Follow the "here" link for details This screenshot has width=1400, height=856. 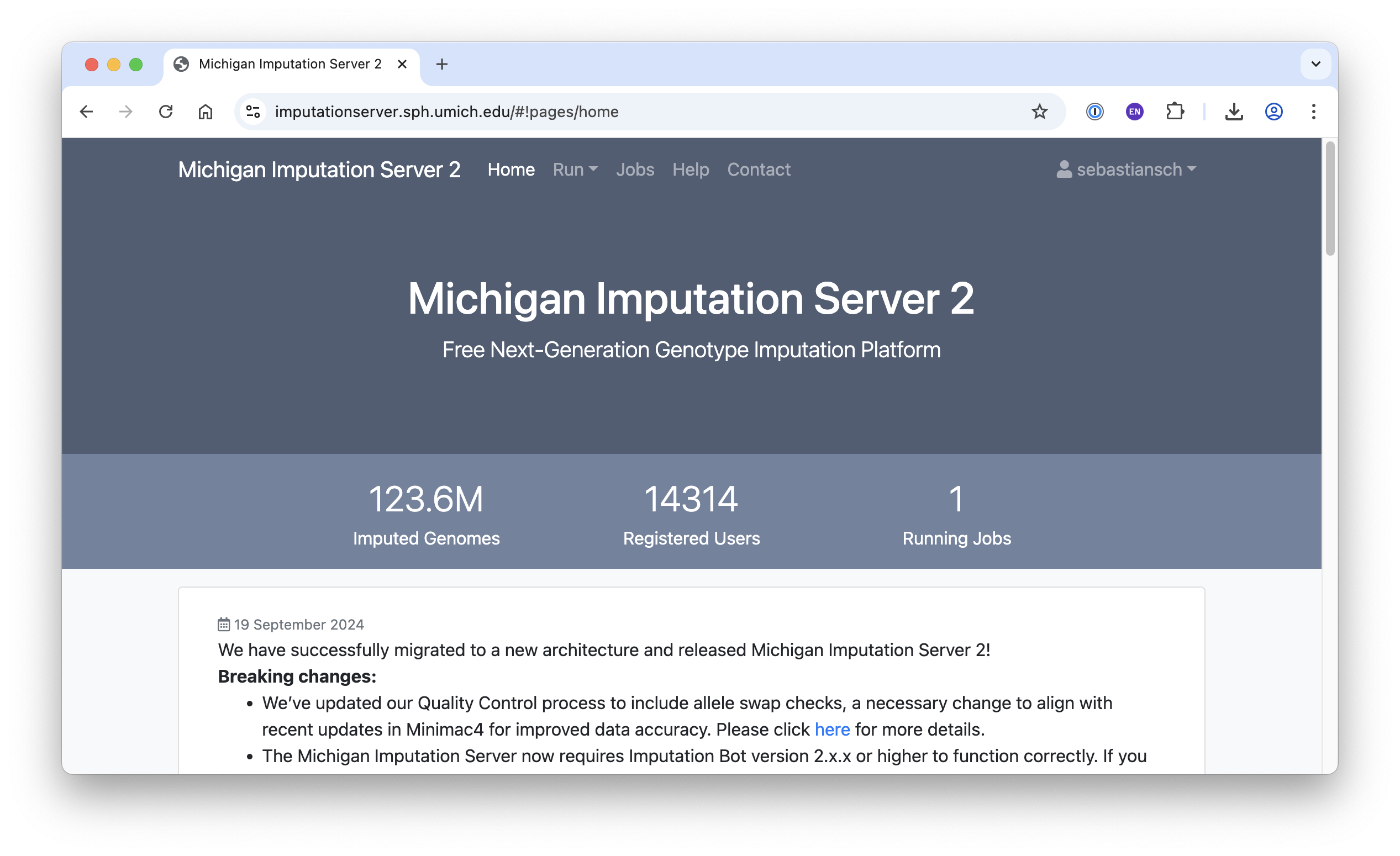click(832, 730)
